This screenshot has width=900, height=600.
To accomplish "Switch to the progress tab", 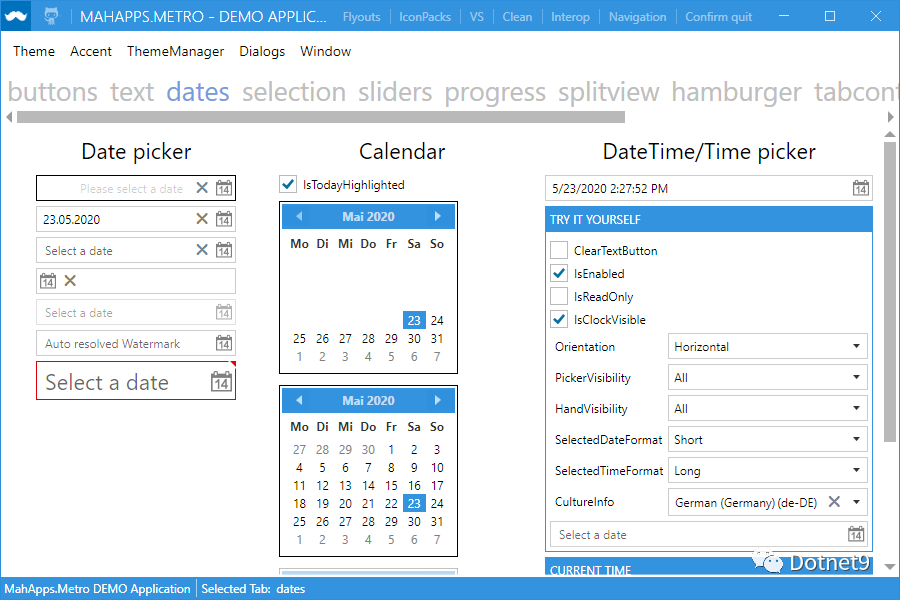I will coord(495,92).
